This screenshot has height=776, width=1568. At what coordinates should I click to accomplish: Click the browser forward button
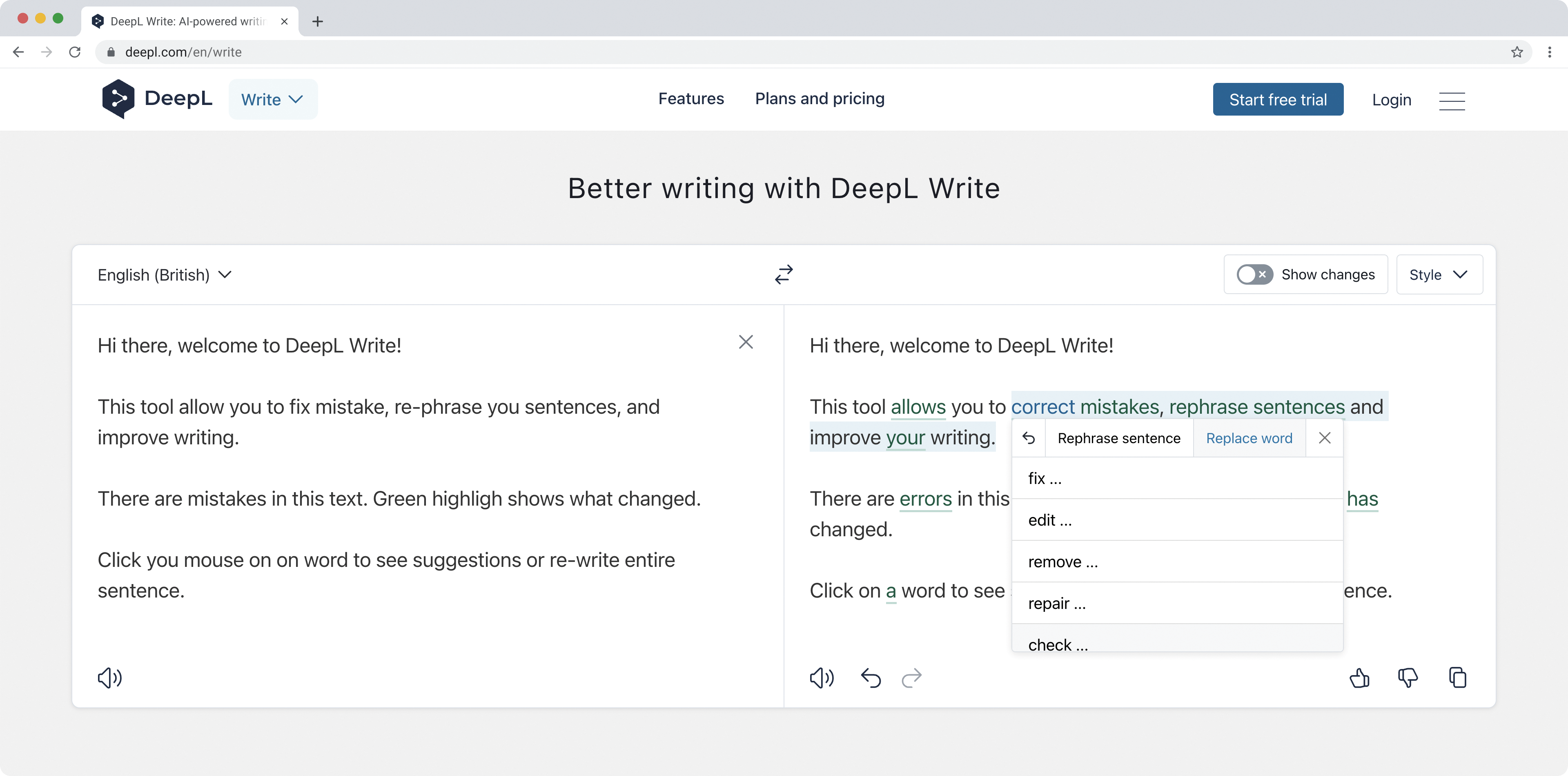pos(46,52)
